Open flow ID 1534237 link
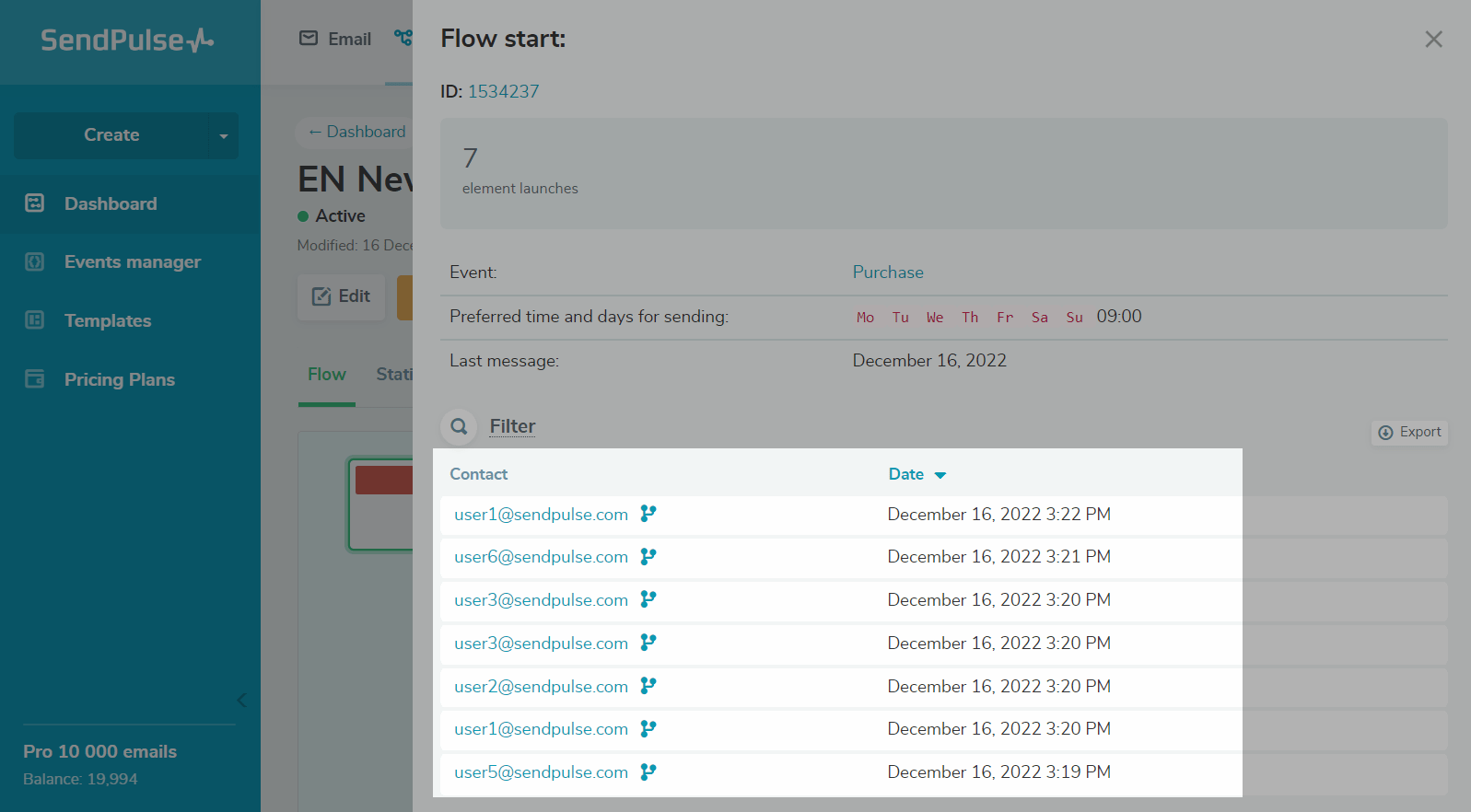 503,91
